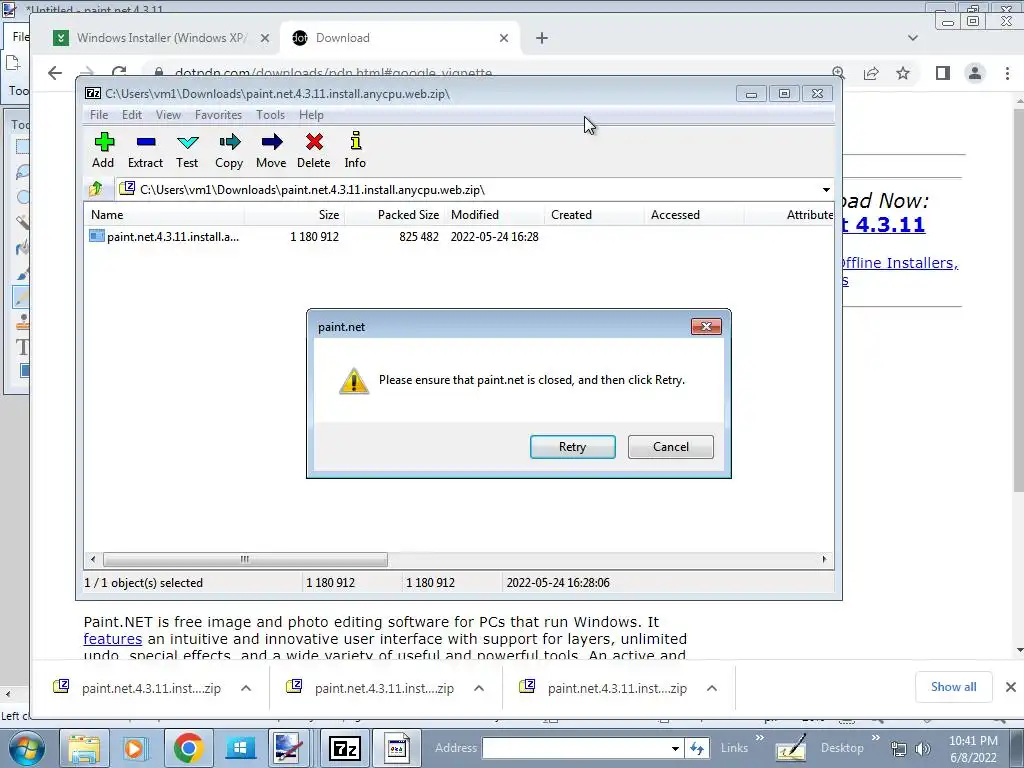Close the Download tab

click(504, 38)
